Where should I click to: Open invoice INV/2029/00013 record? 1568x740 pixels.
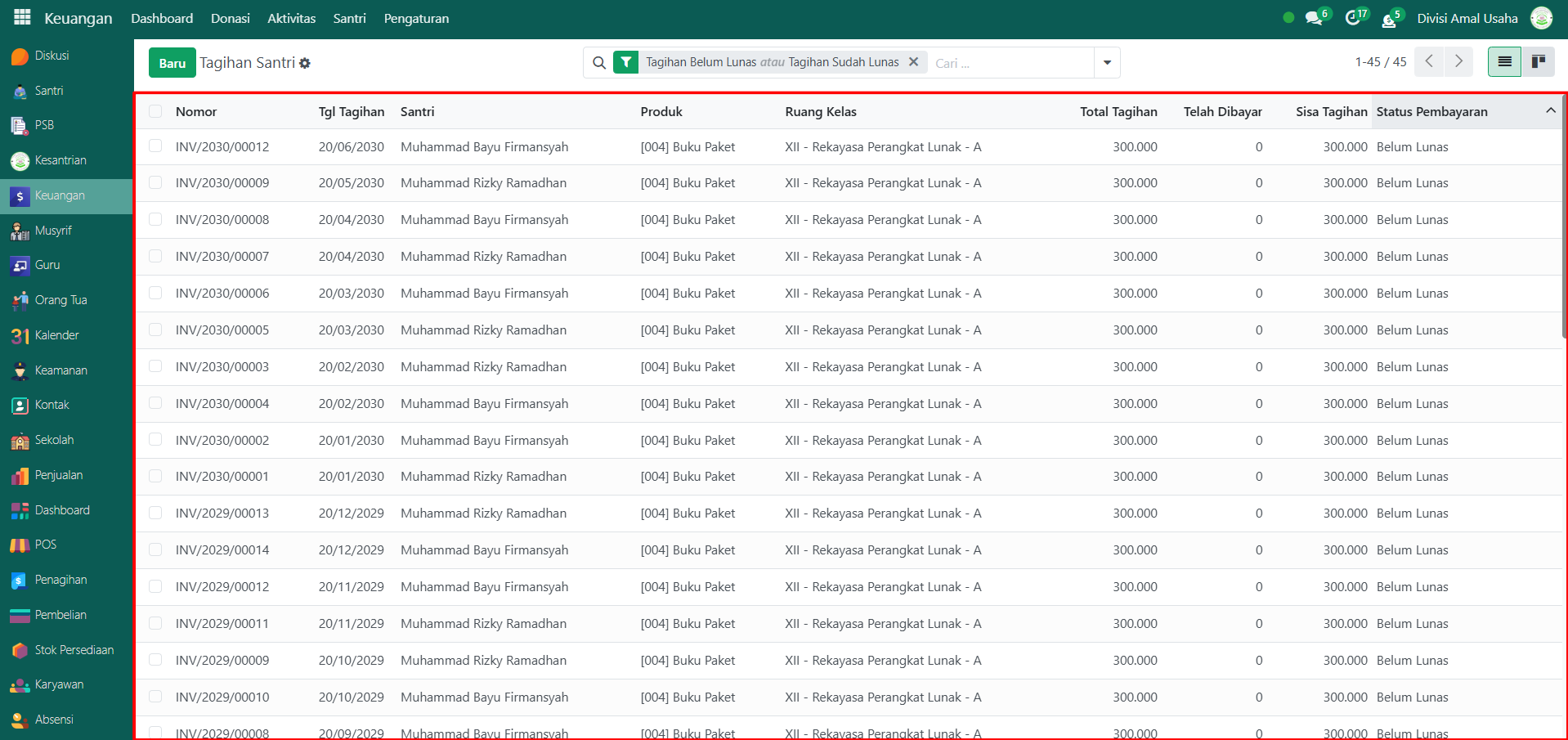222,513
